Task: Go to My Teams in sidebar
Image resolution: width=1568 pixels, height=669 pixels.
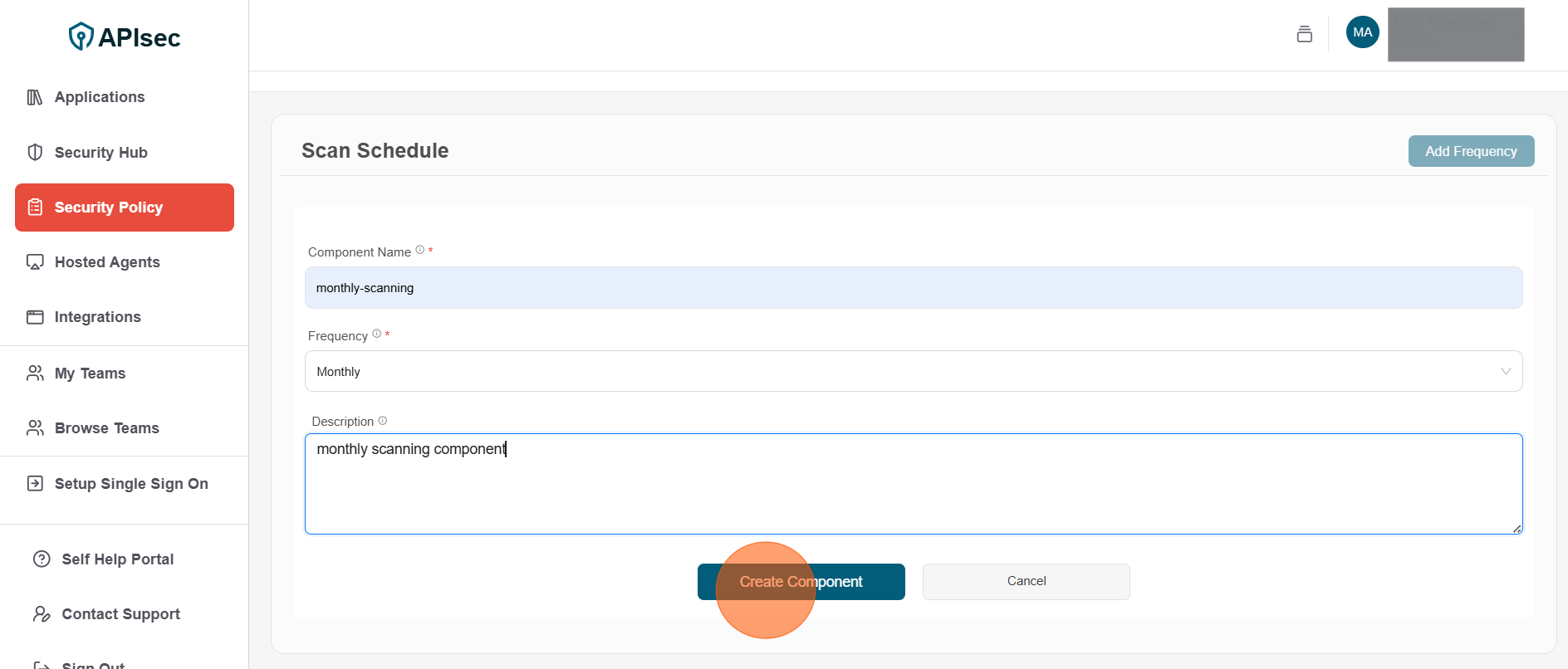Action: [90, 374]
